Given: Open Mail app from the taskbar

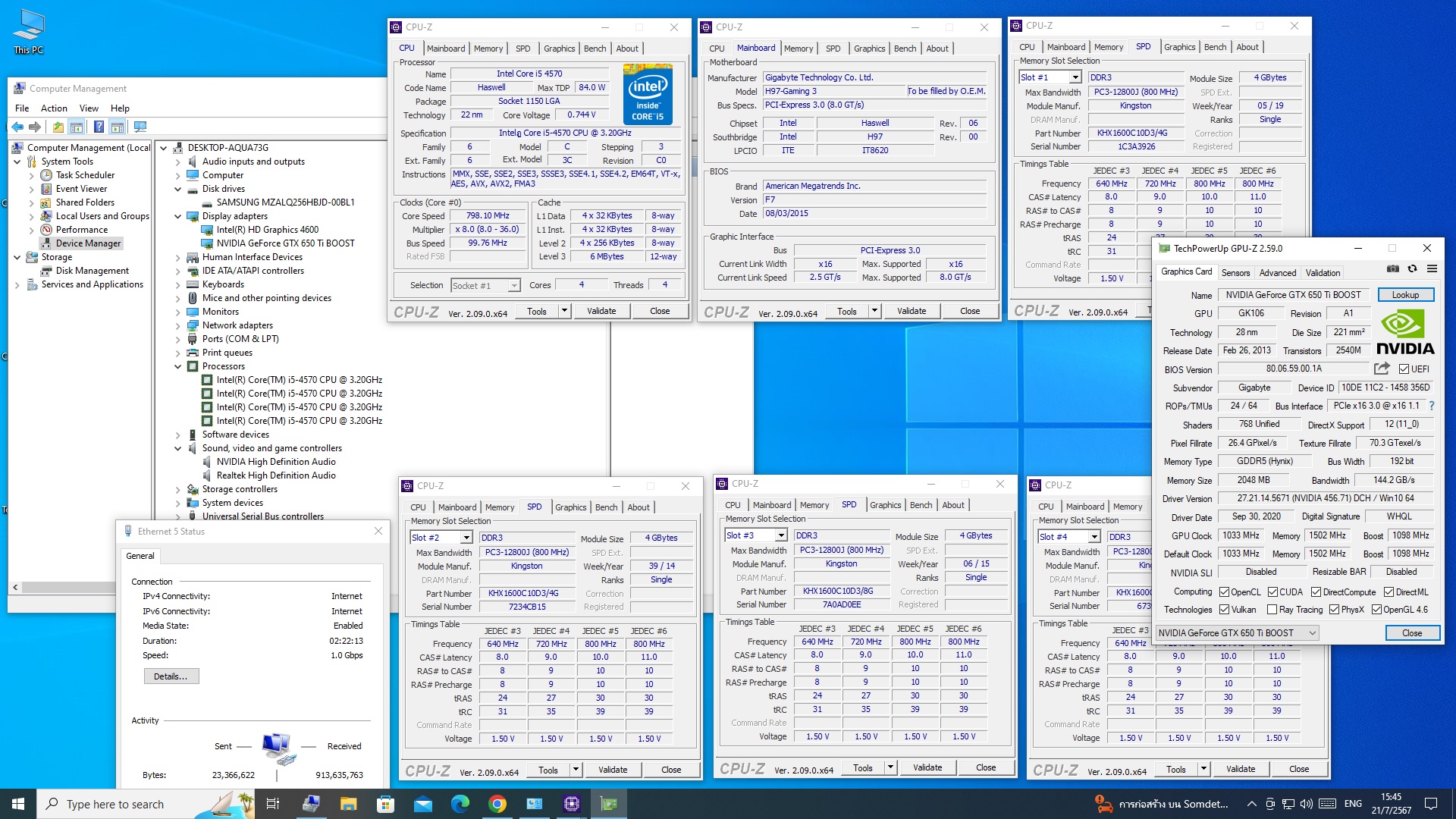Looking at the screenshot, I should pyautogui.click(x=422, y=804).
